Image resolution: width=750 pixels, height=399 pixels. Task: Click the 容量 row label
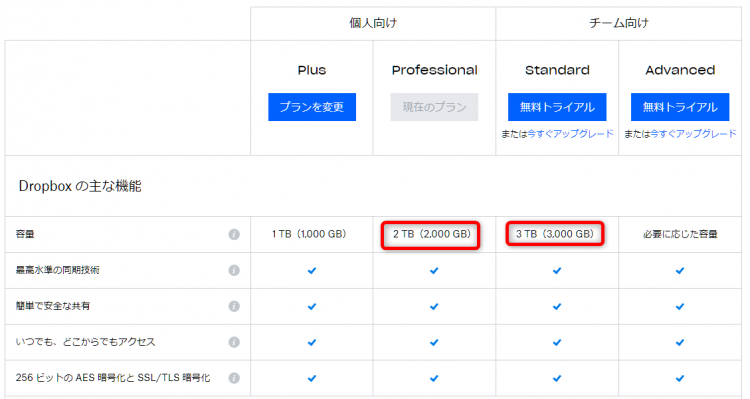pyautogui.click(x=25, y=234)
